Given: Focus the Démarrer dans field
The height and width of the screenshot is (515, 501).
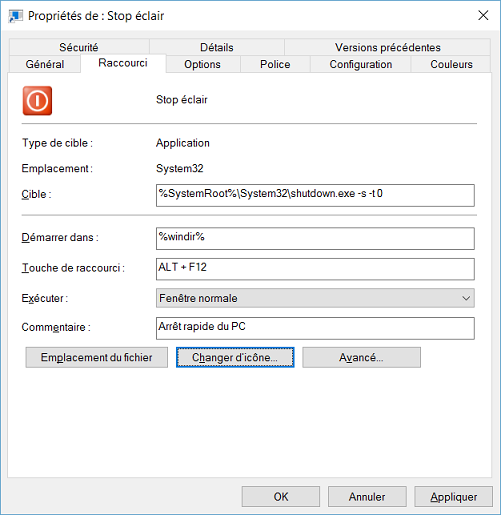Looking at the screenshot, I should point(315,238).
